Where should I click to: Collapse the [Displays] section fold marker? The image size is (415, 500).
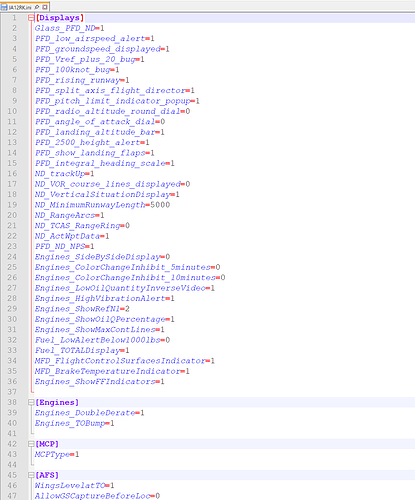tap(31, 18)
